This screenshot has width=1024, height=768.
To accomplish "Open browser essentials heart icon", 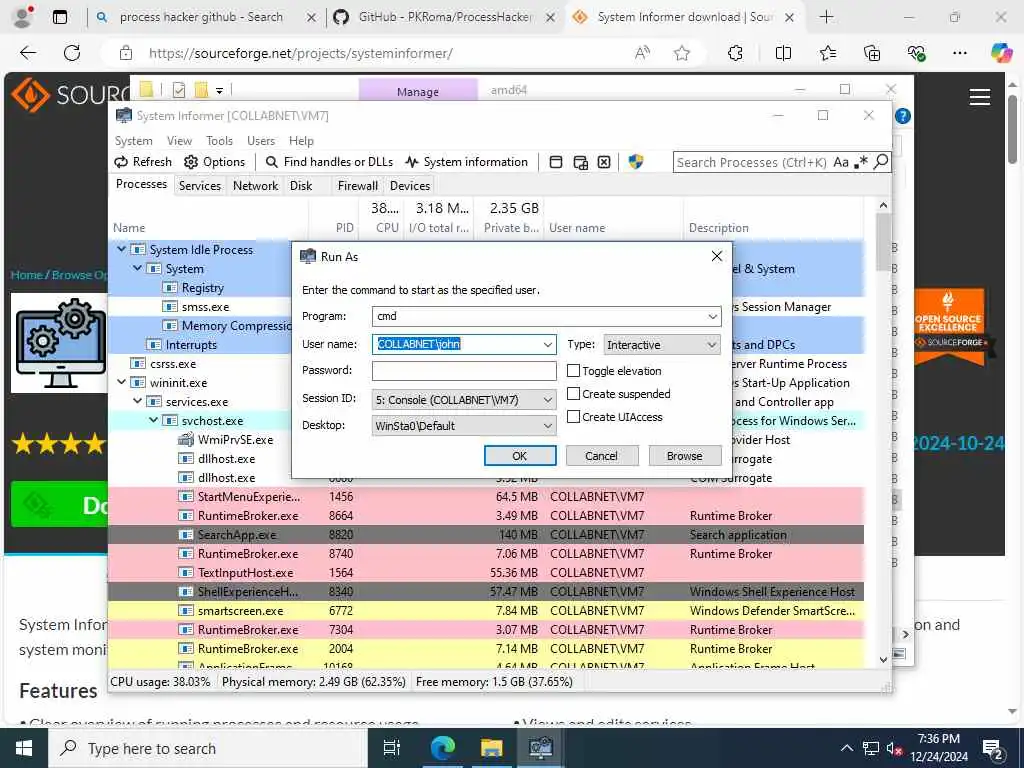I will [x=916, y=53].
